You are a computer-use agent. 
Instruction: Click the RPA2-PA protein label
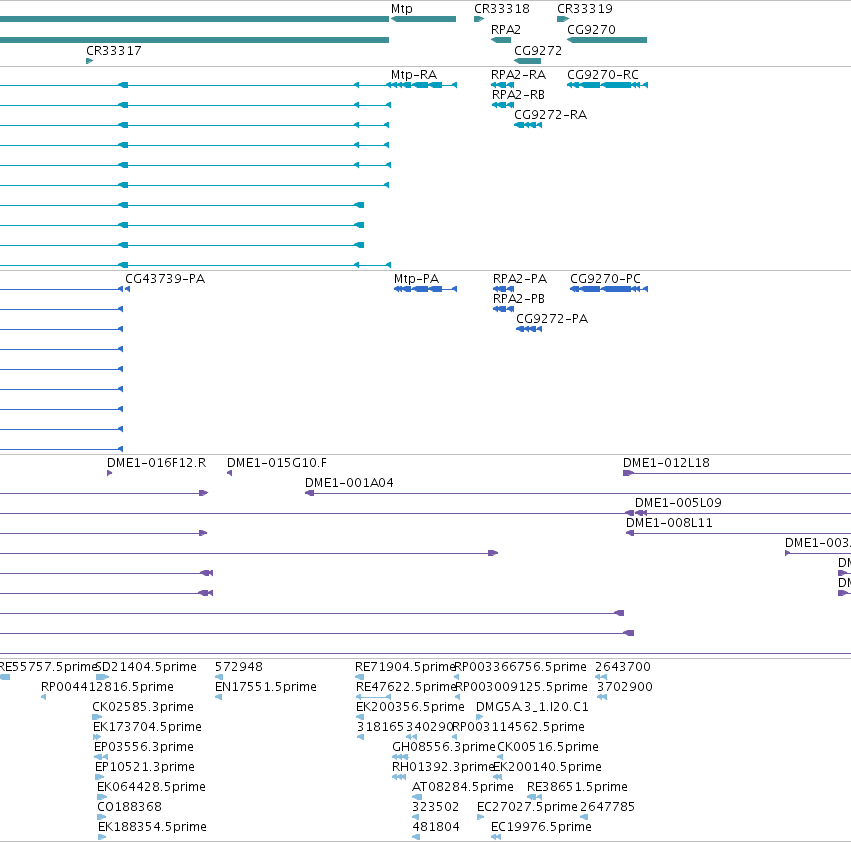pos(520,278)
